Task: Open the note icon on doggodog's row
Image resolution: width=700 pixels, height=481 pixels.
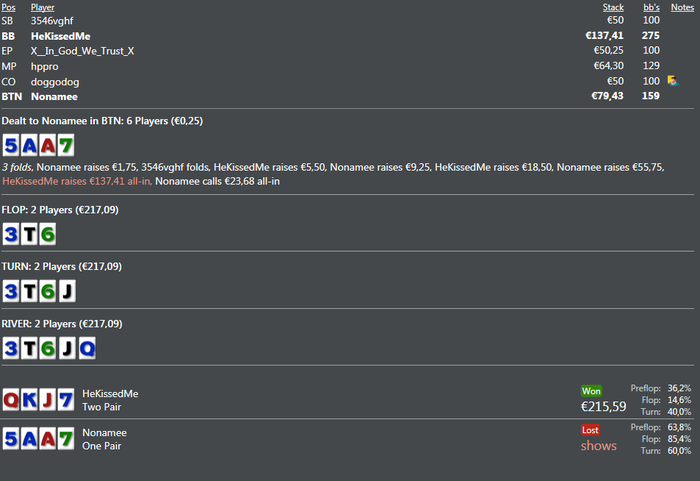Action: coord(672,81)
